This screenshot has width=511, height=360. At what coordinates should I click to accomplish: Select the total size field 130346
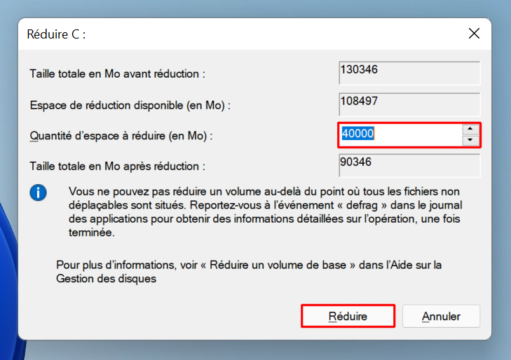409,73
